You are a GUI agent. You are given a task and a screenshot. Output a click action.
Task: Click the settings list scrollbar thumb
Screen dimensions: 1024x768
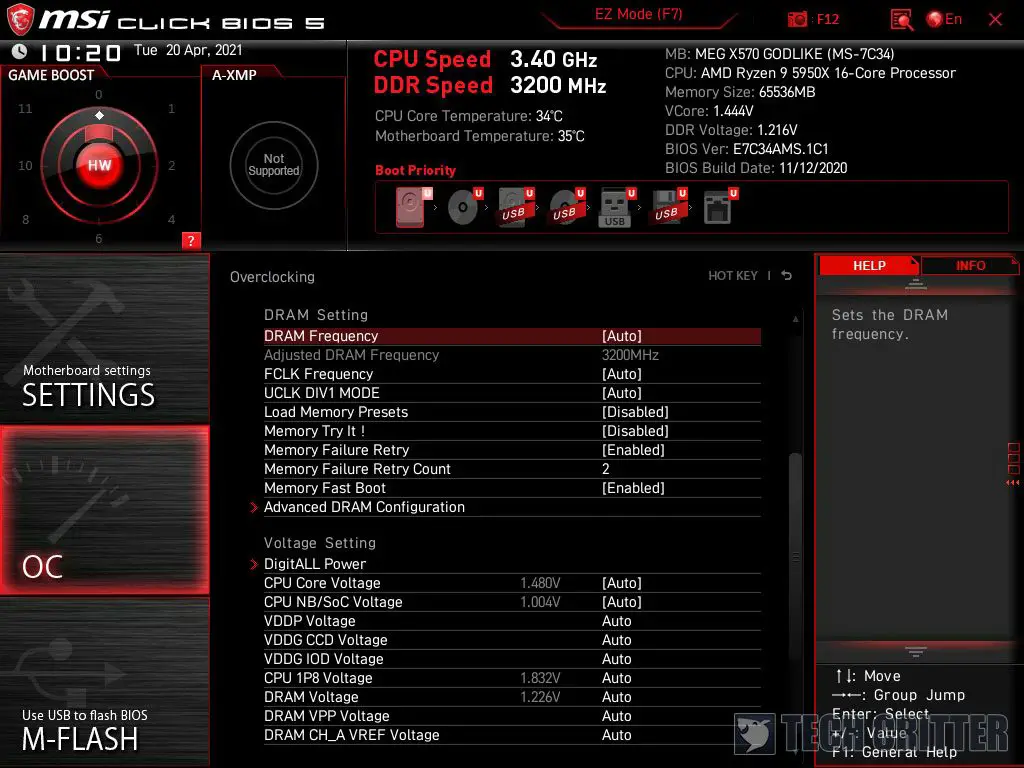pyautogui.click(x=795, y=555)
